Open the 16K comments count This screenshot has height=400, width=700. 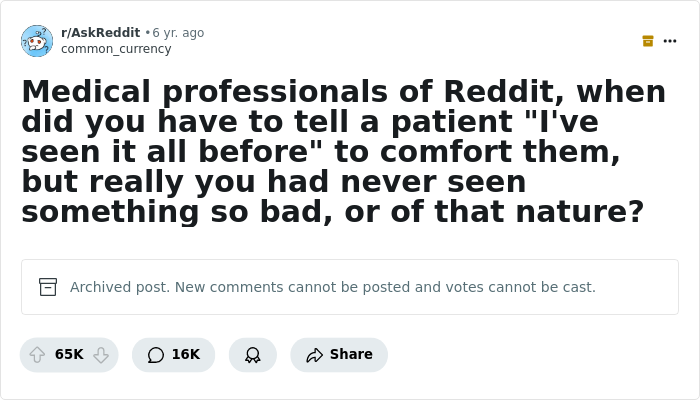(x=186, y=355)
